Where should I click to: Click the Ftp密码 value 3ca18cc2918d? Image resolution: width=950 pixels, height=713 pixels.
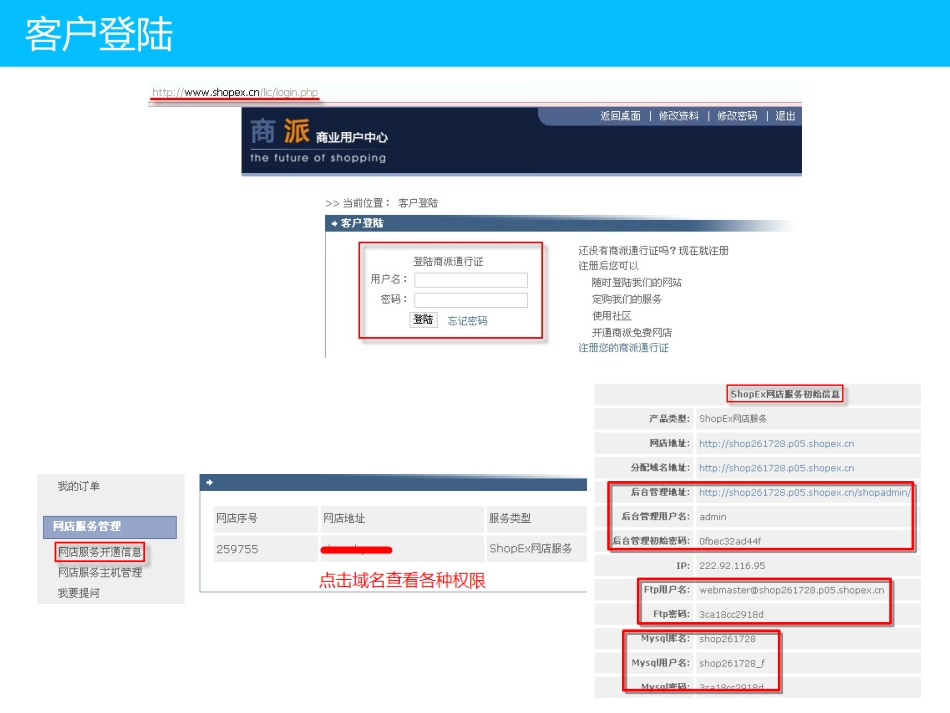point(731,614)
